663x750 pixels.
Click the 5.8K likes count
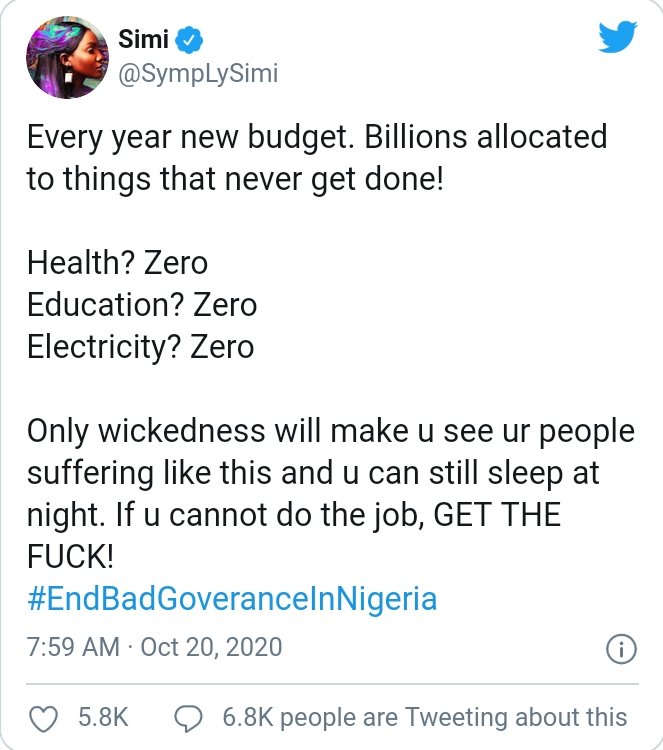coord(103,717)
